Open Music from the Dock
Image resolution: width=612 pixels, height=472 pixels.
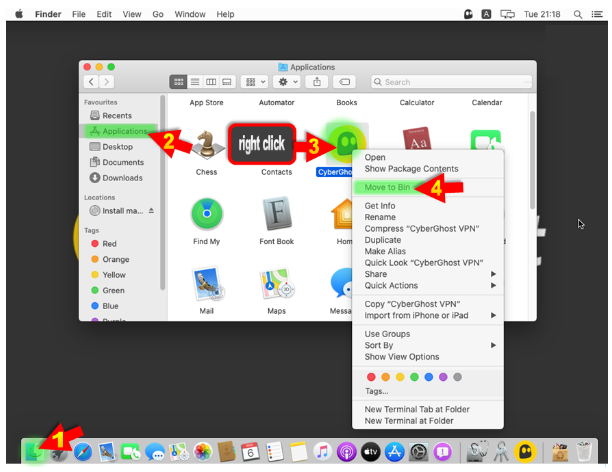pos(322,452)
